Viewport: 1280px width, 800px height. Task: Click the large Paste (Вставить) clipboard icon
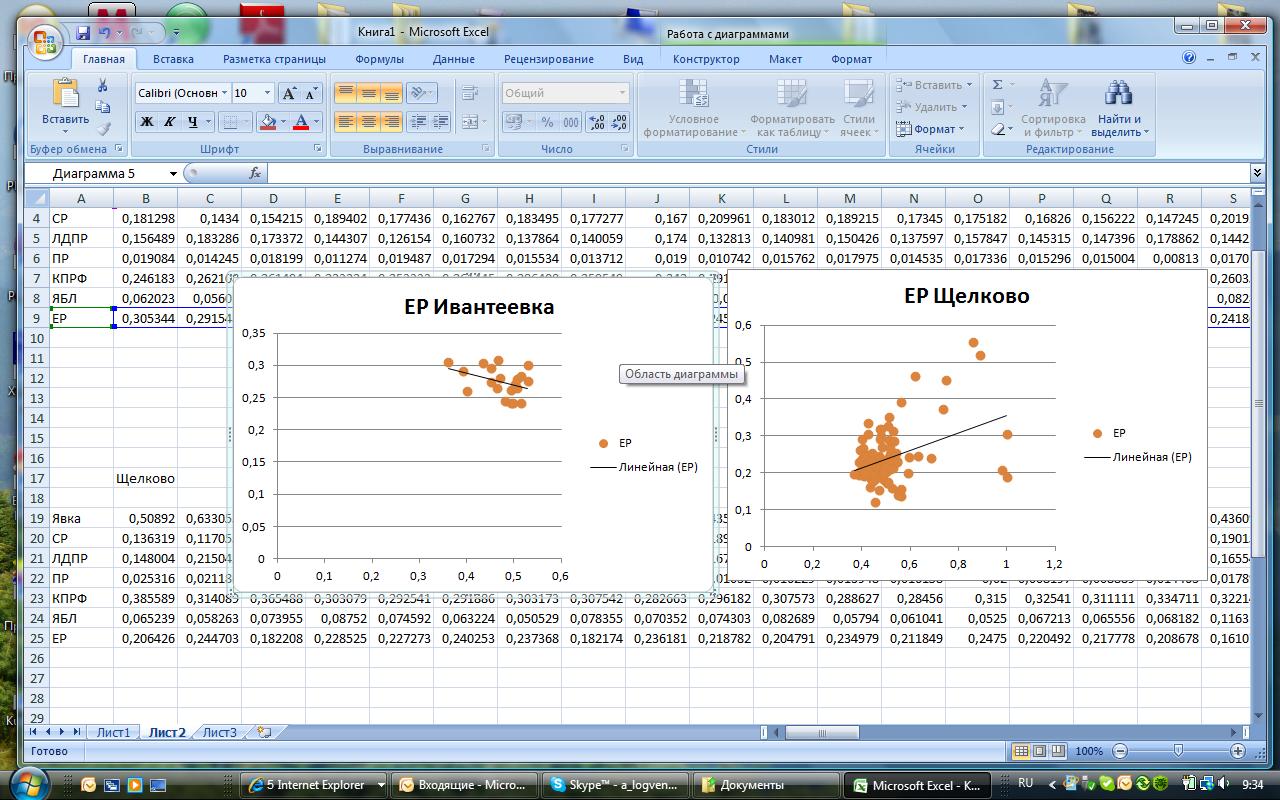65,95
